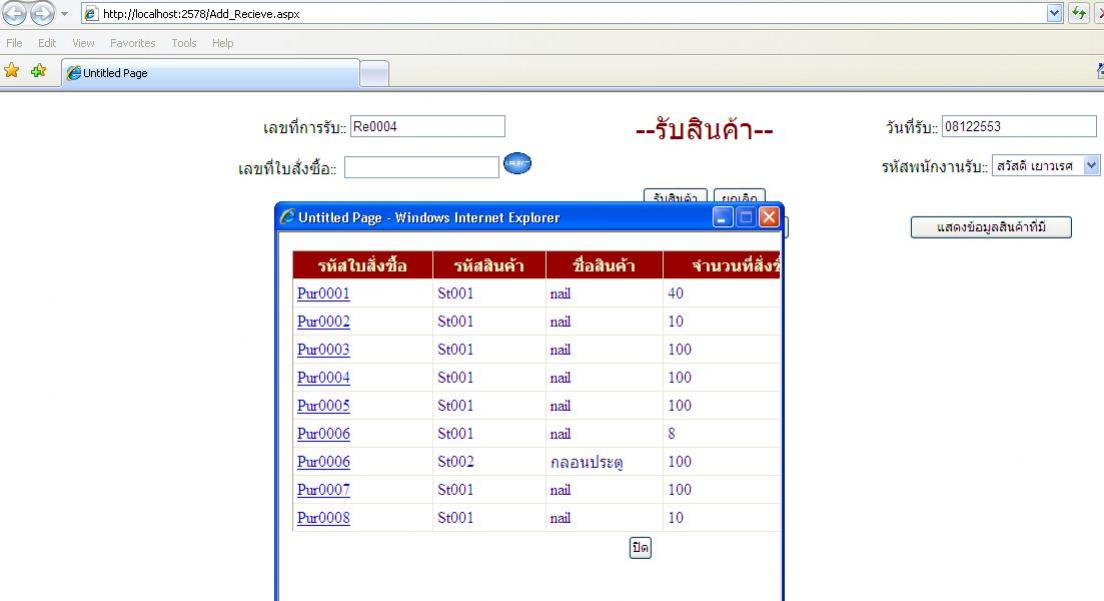Viewport: 1104px width, 601px height.
Task: Click the blue round search button
Action: [518, 163]
